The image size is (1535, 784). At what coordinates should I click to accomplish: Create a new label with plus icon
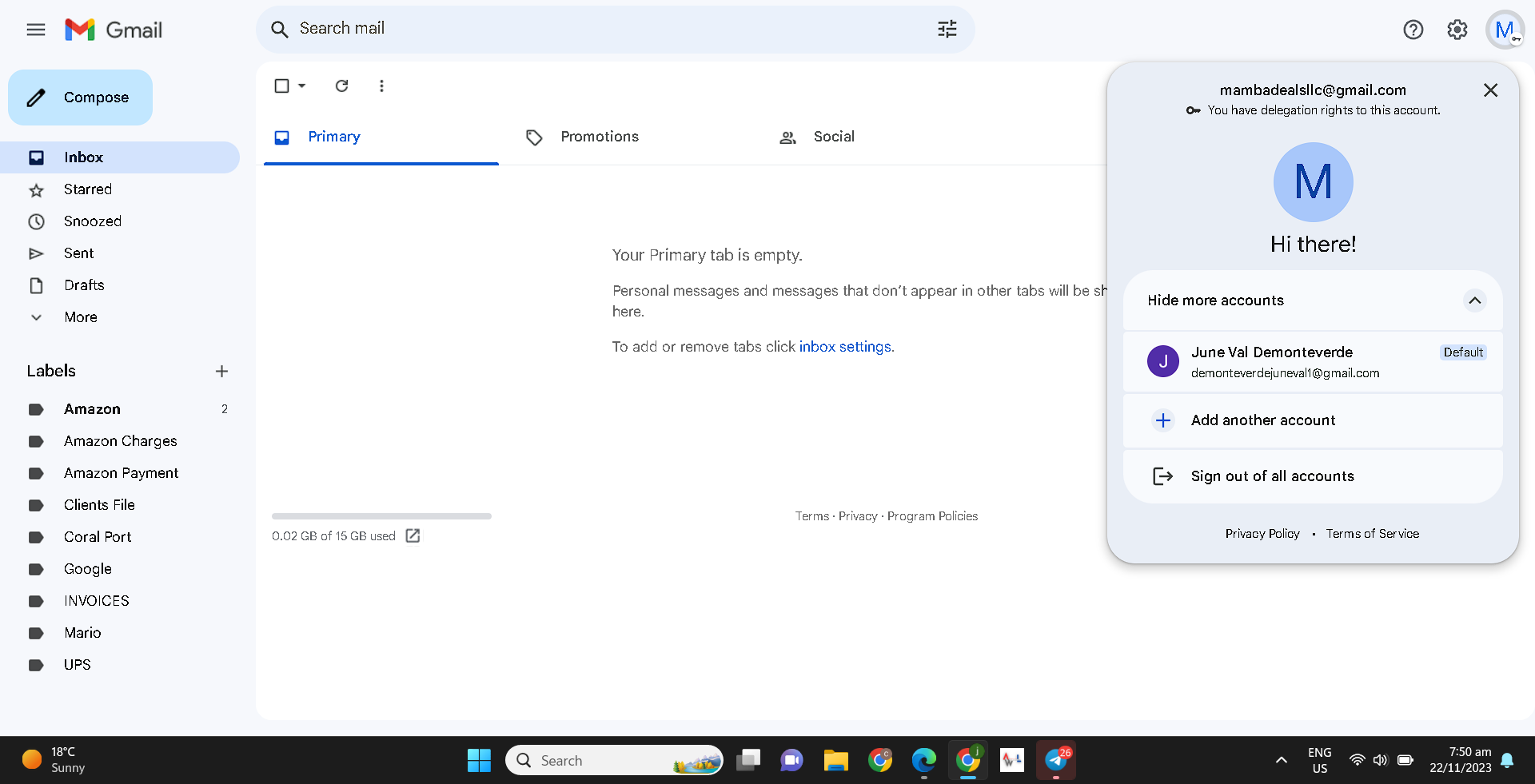(221, 371)
